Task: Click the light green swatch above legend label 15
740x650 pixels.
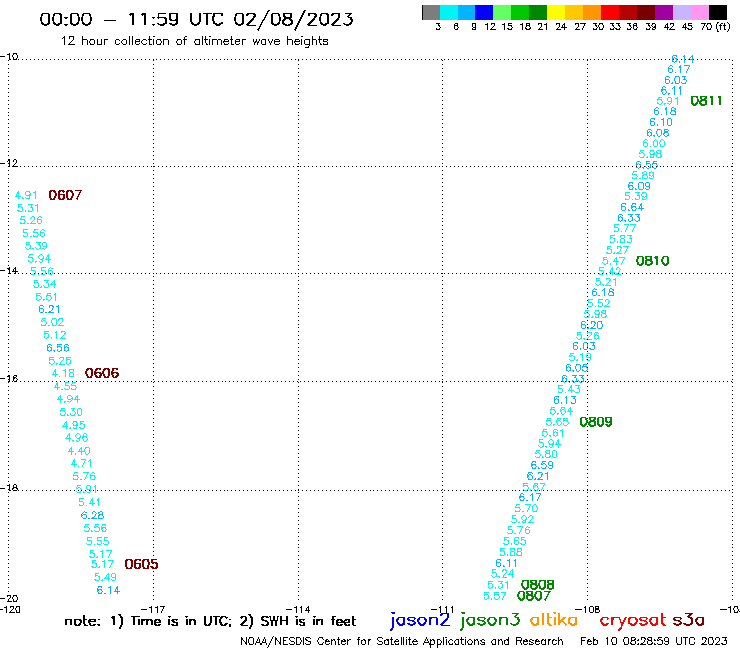Action: pos(502,12)
